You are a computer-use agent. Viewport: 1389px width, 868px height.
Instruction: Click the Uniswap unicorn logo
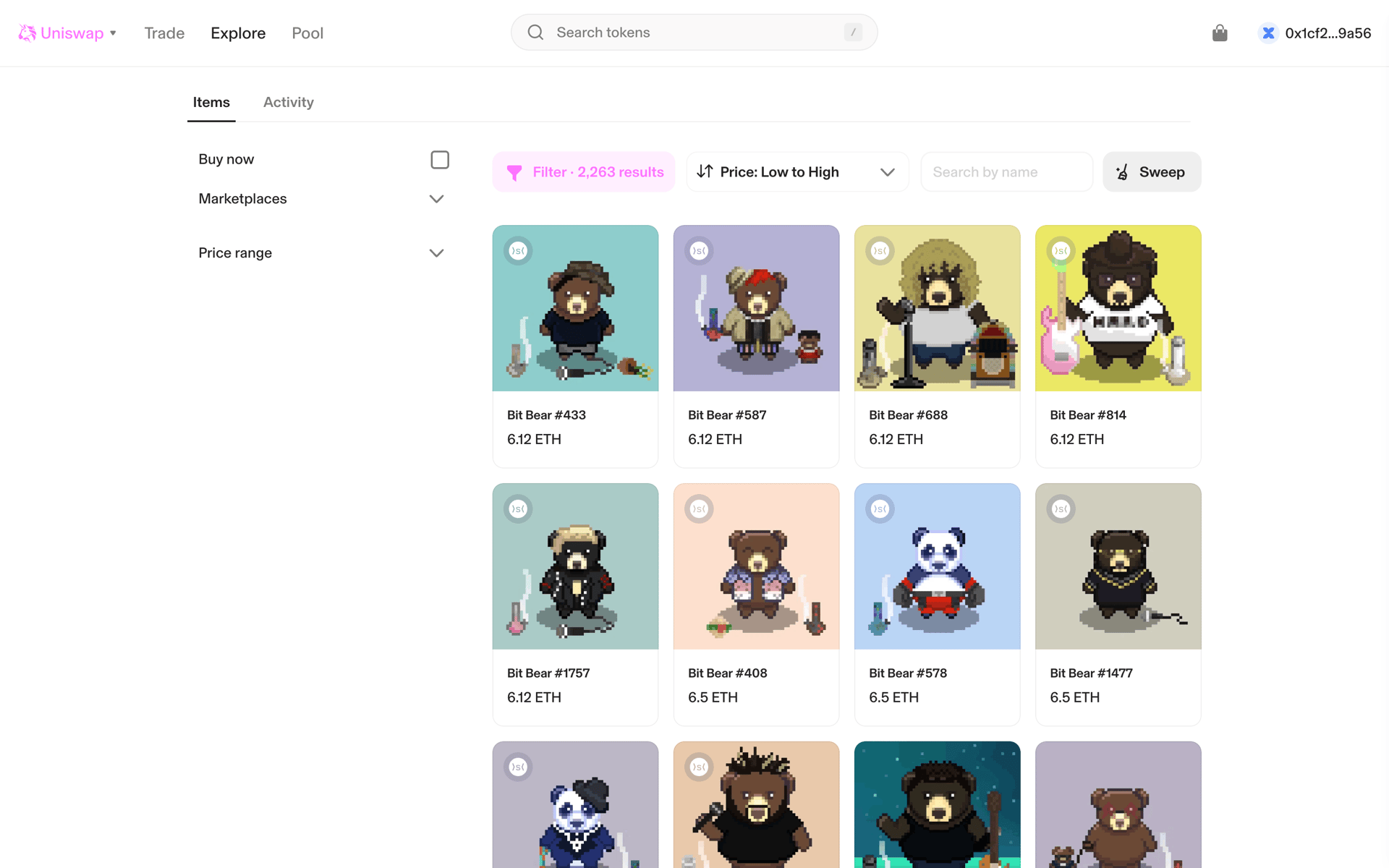(27, 33)
